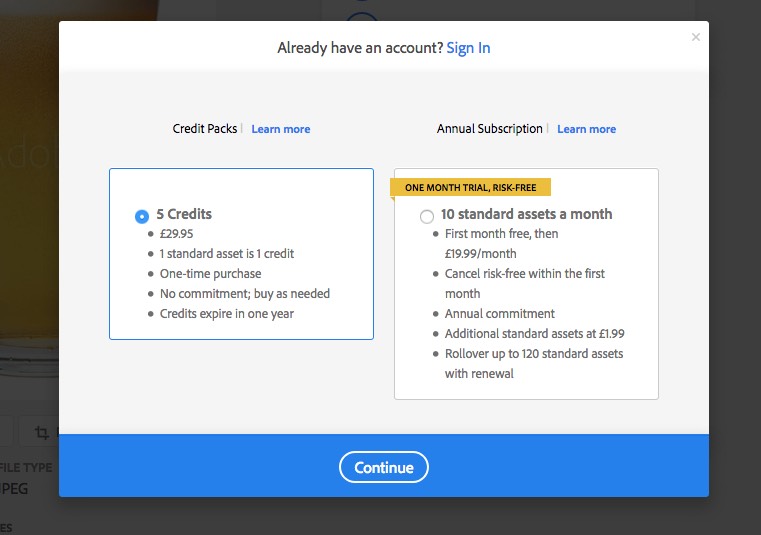
Task: Click the crop icon behind the dialog
Action: click(42, 432)
